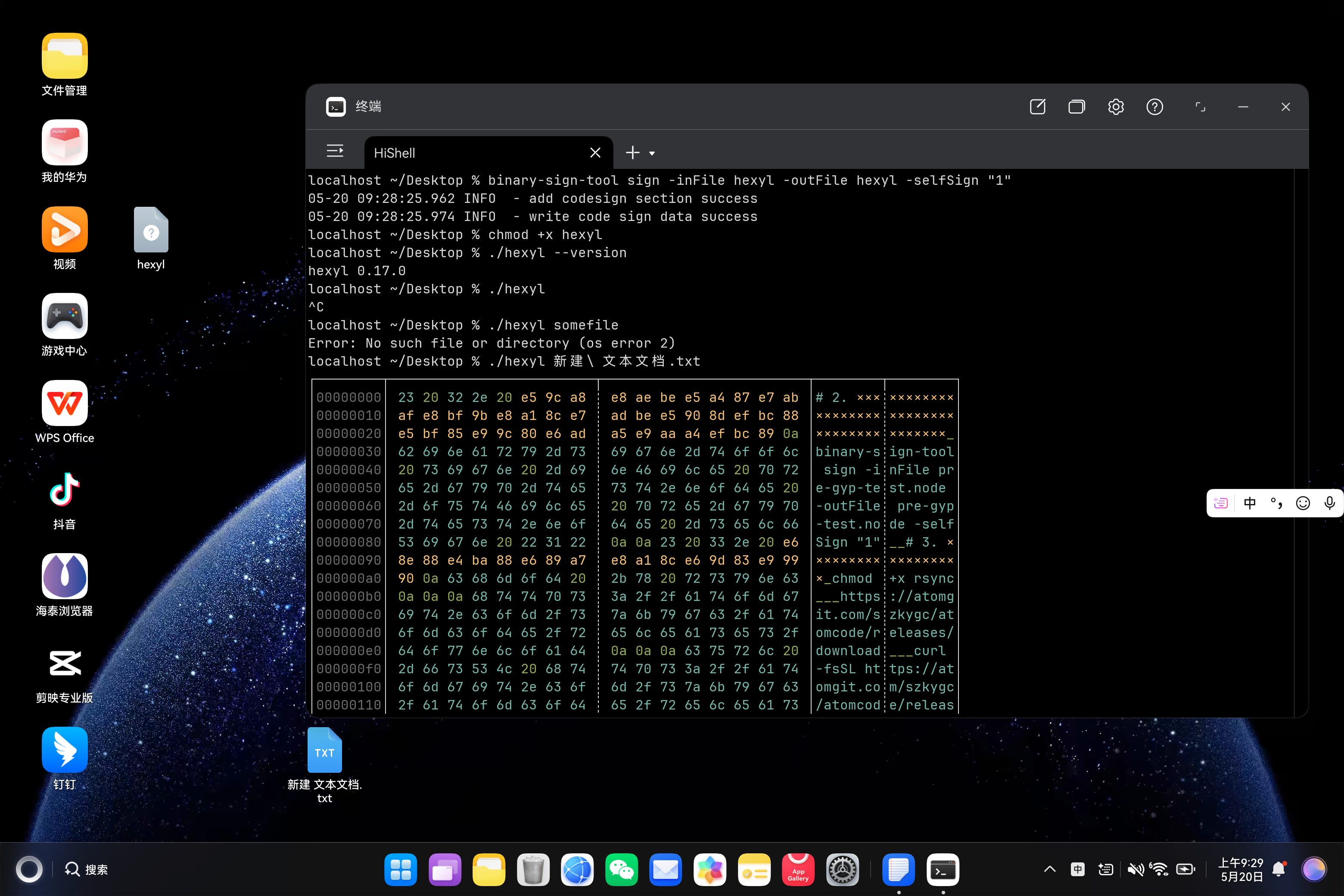Open terminal help question mark icon

(1154, 107)
